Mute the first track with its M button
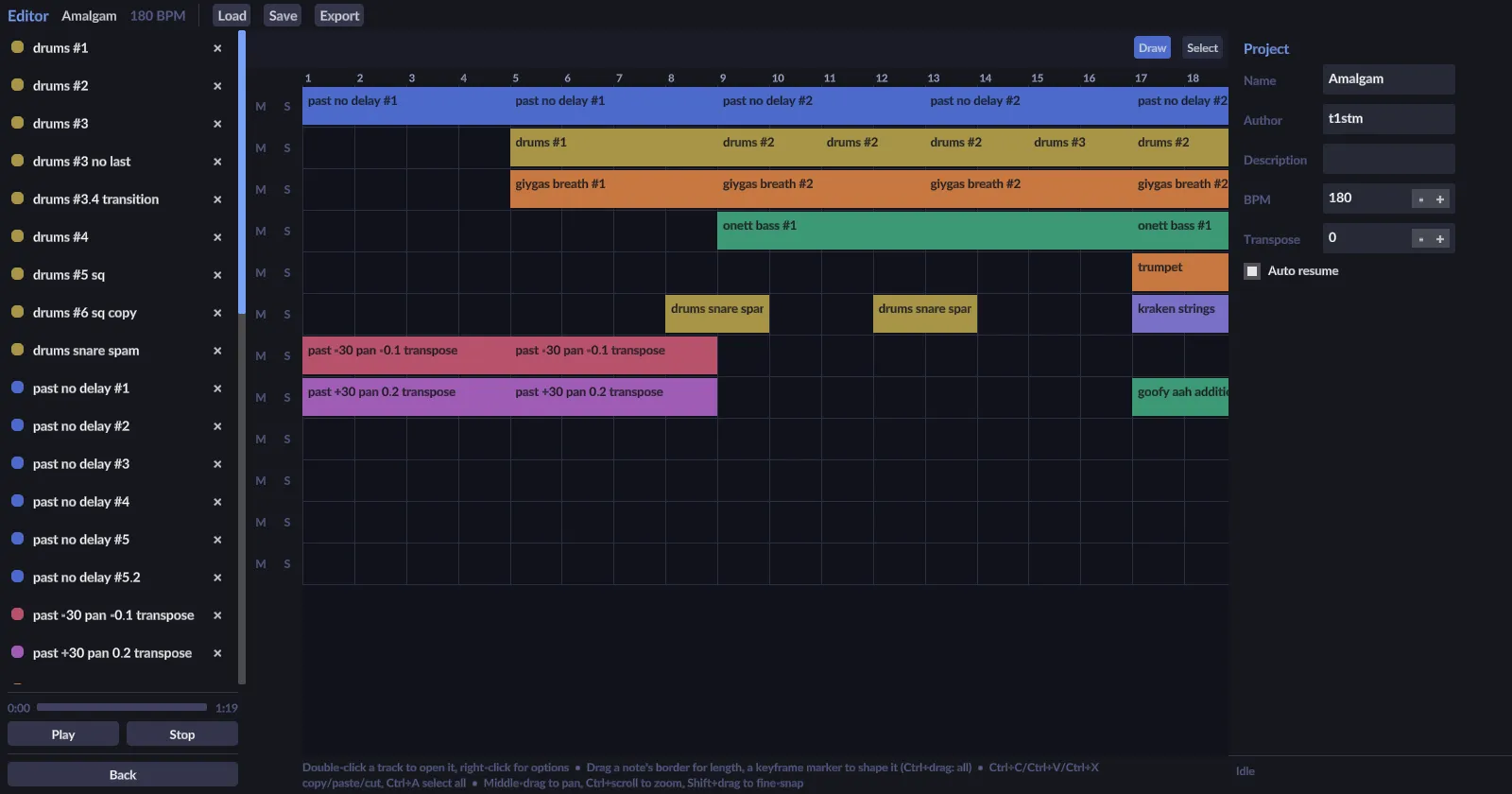 (261, 107)
